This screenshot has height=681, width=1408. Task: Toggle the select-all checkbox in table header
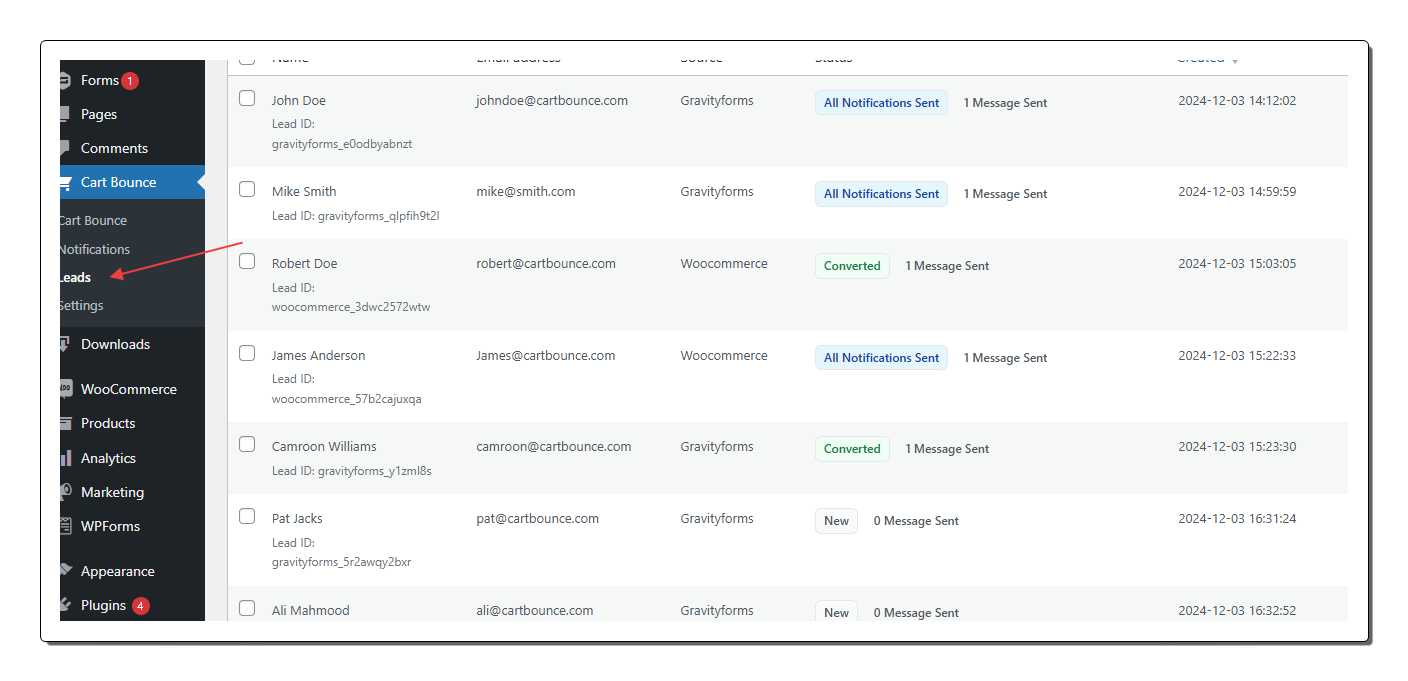tap(247, 59)
